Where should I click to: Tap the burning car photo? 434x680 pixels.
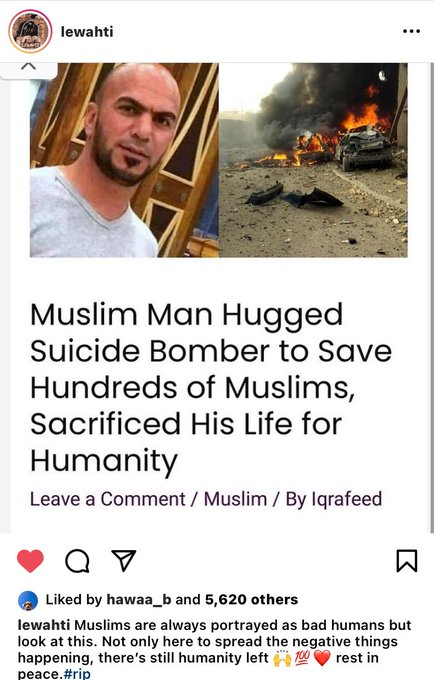tap(313, 160)
